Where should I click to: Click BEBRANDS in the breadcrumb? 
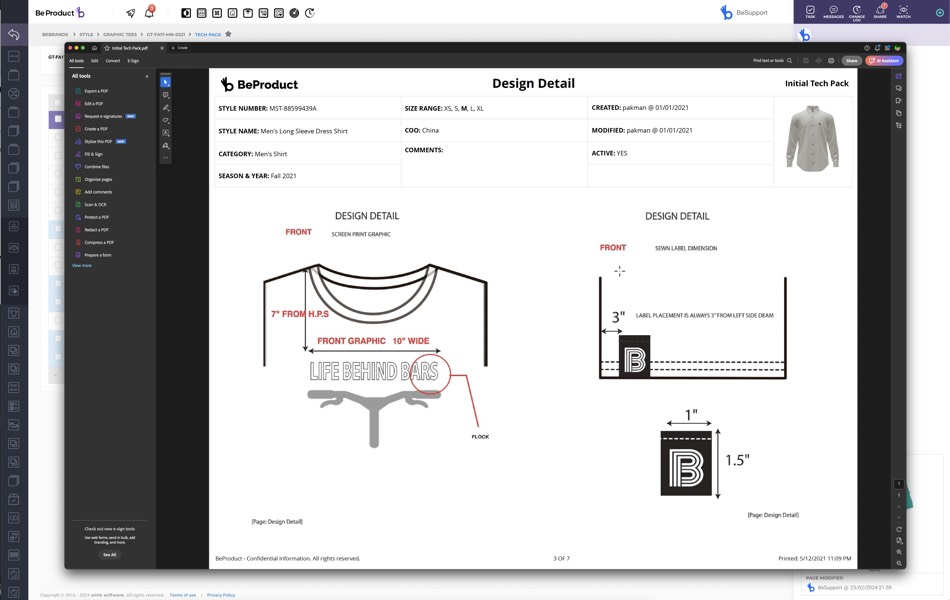[55, 35]
